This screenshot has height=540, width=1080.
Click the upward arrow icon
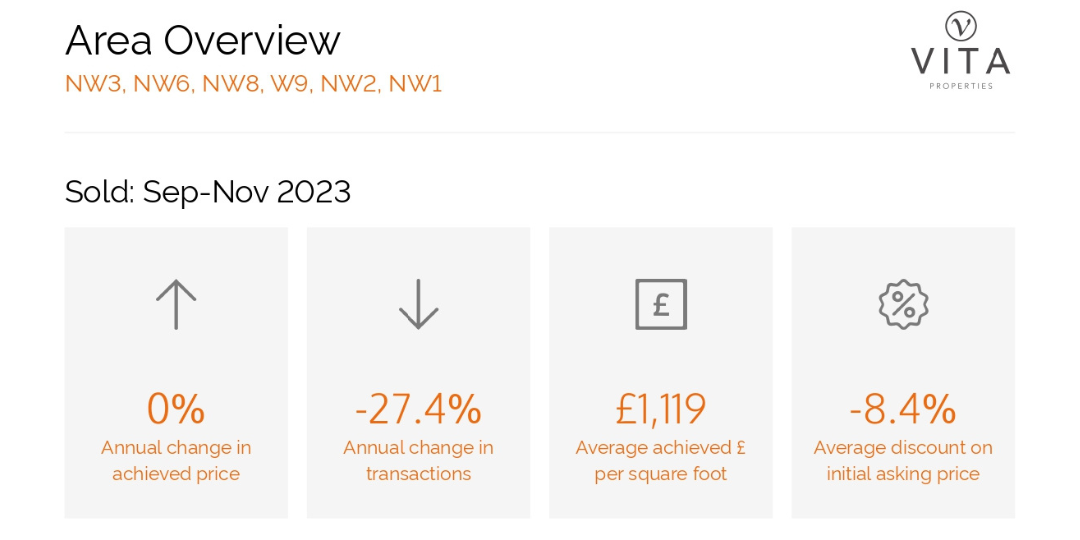coord(176,304)
